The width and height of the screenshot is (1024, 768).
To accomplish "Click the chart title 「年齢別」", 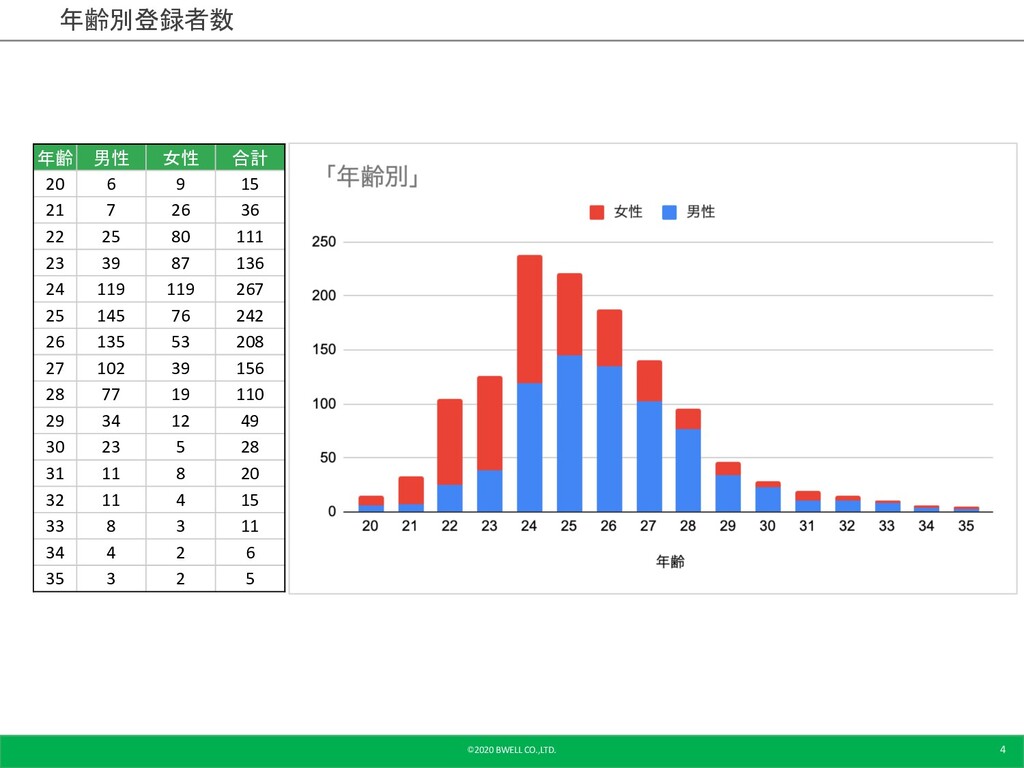I will point(373,176).
